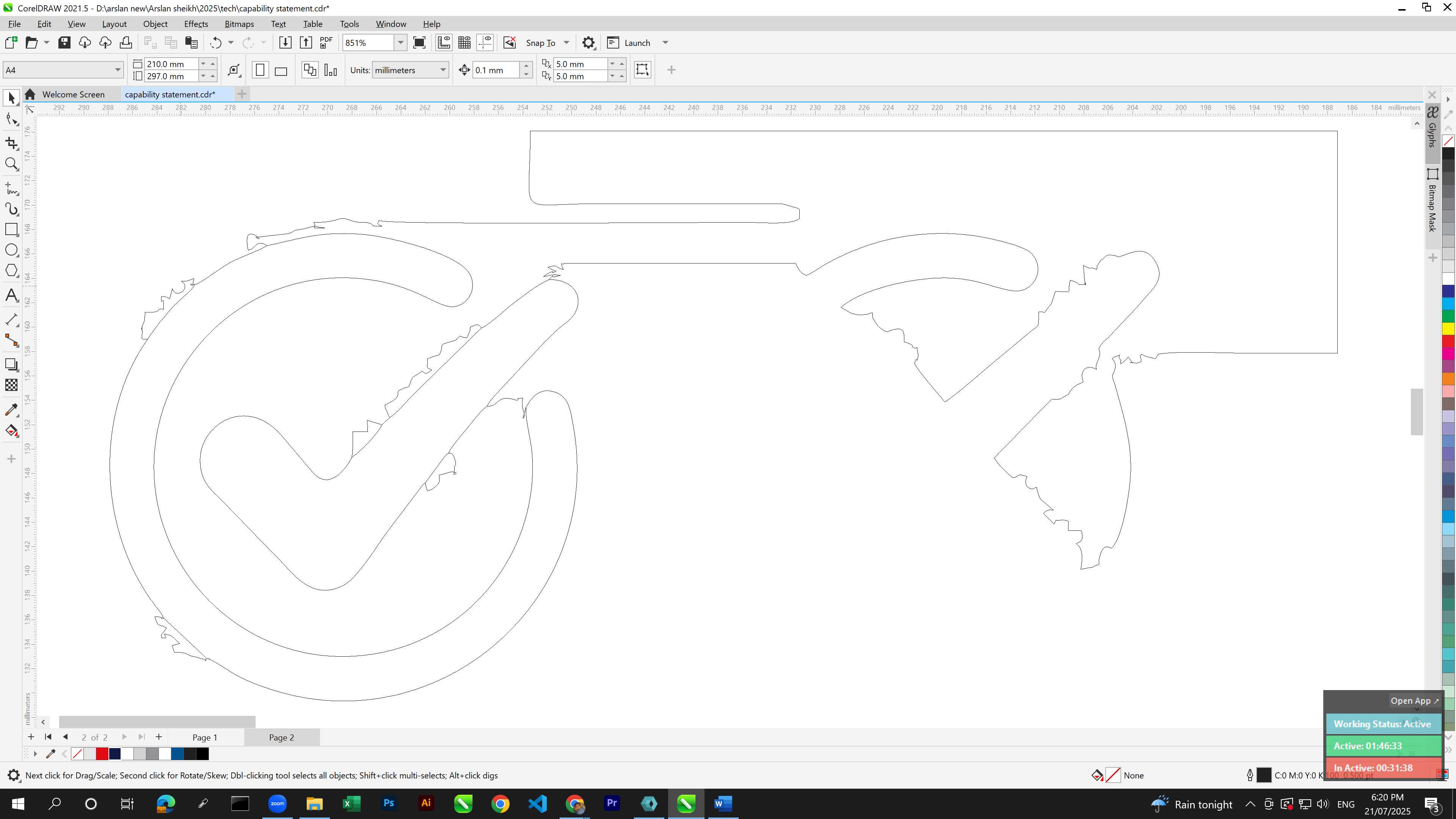1456x819 pixels.
Task: Save the current document
Action: pos(64,43)
